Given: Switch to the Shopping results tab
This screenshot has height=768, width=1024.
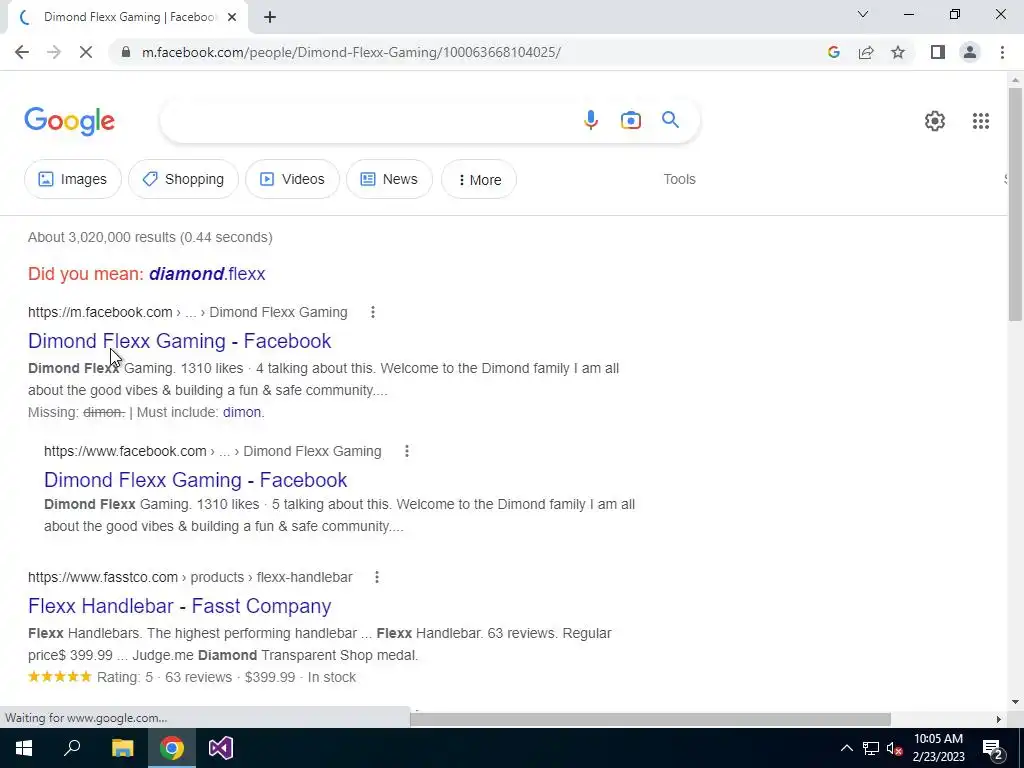Looking at the screenshot, I should 183,179.
